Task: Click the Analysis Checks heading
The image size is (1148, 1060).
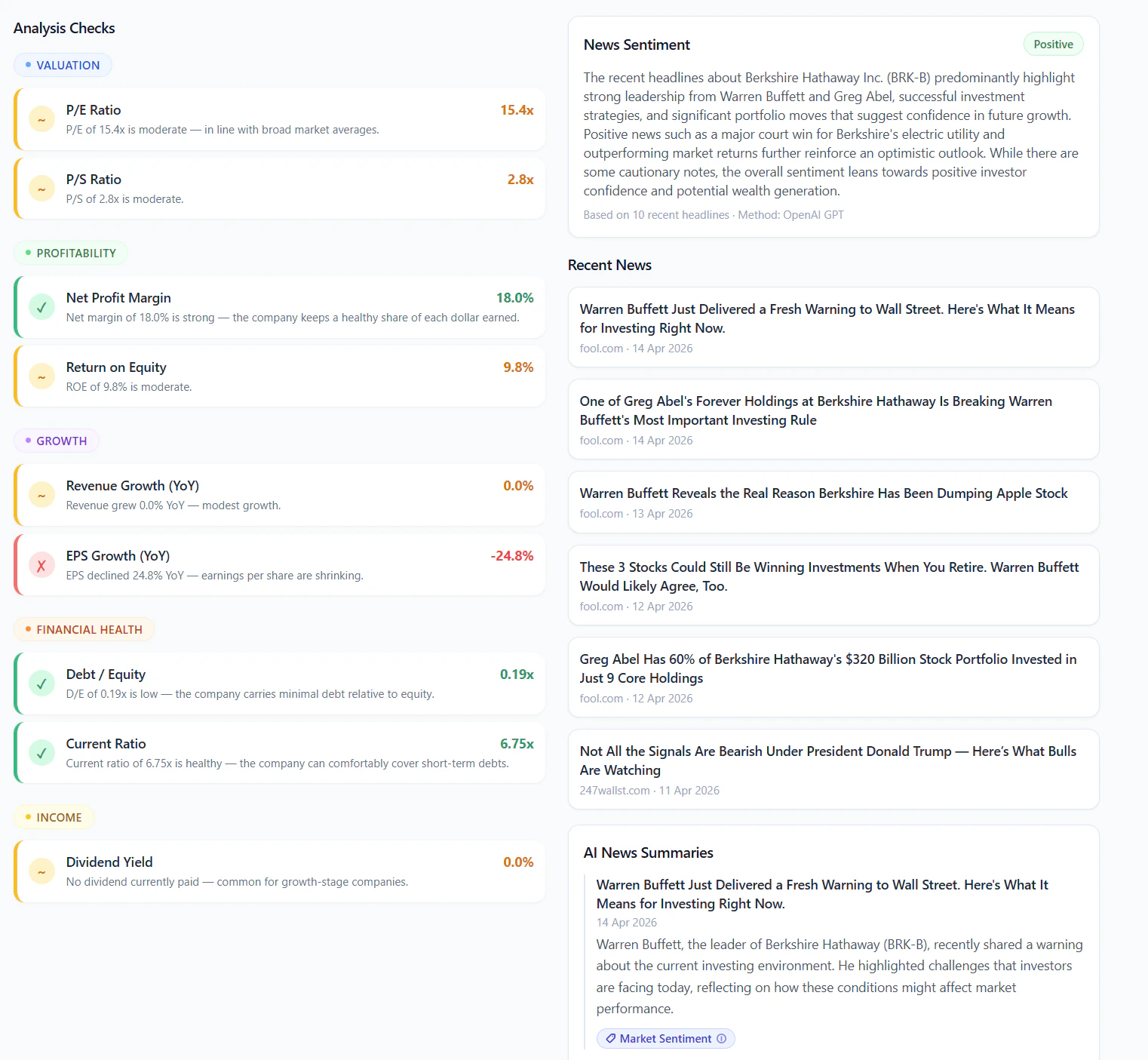Action: point(64,28)
